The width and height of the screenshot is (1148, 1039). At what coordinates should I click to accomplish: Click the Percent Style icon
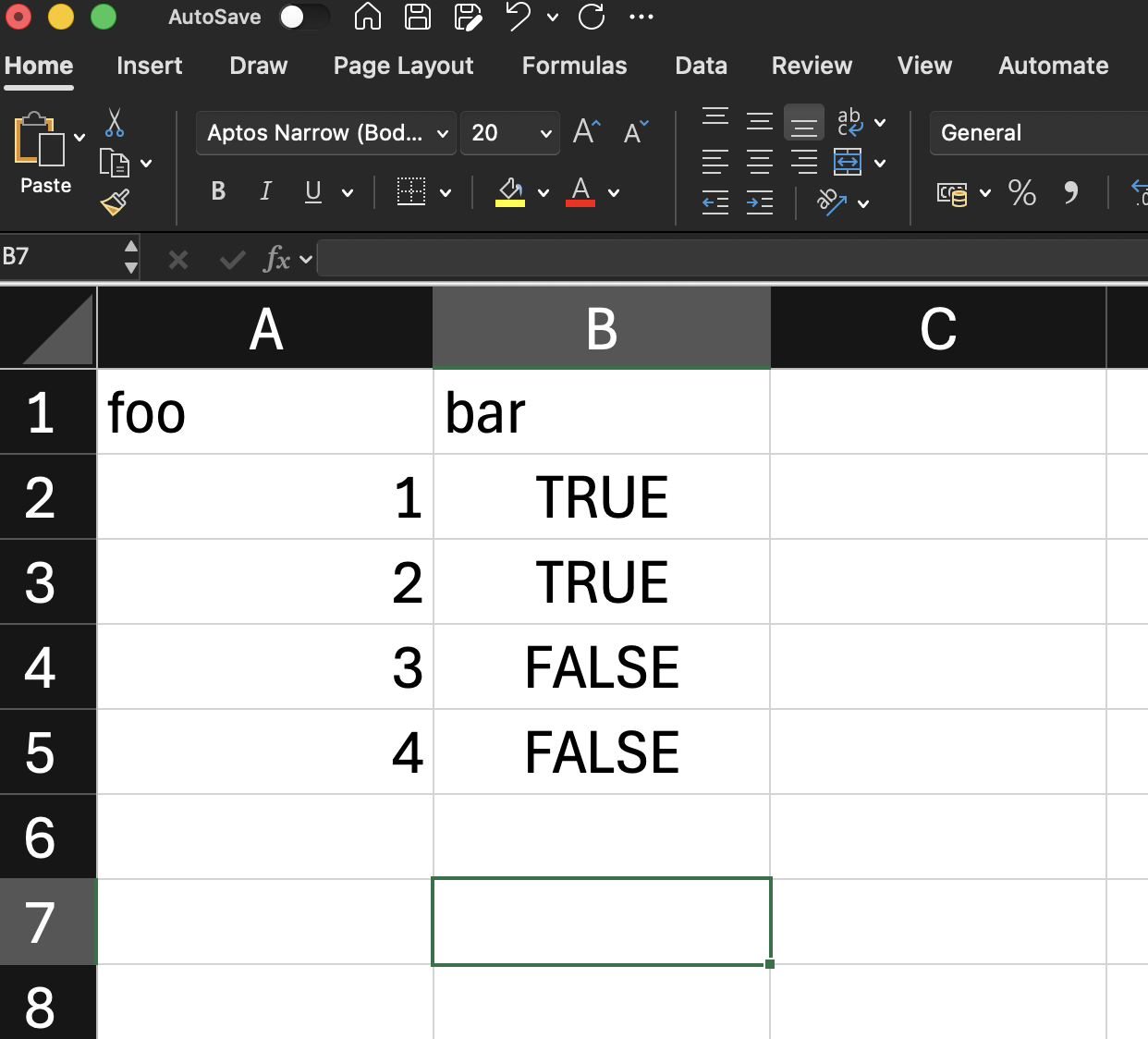[1021, 192]
